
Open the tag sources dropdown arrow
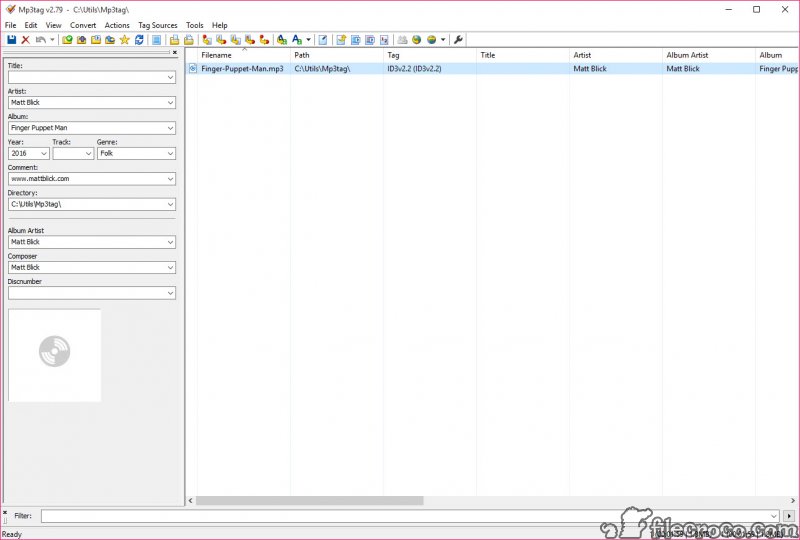pyautogui.click(x=443, y=39)
